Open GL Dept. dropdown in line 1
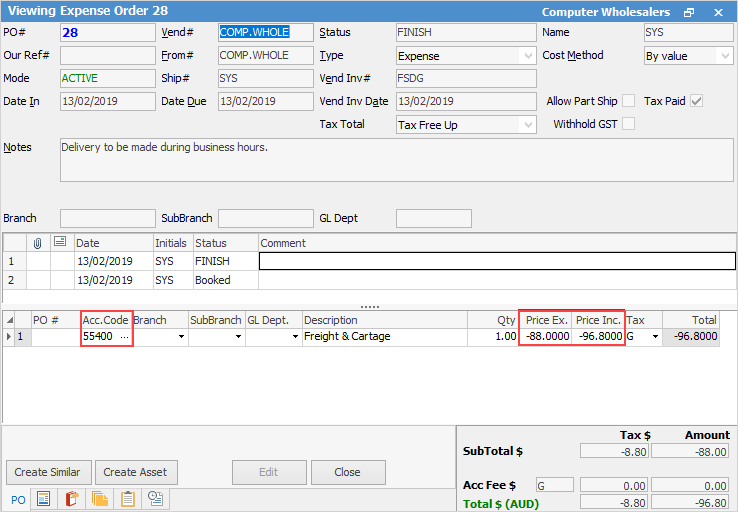738x512 pixels. (295, 336)
